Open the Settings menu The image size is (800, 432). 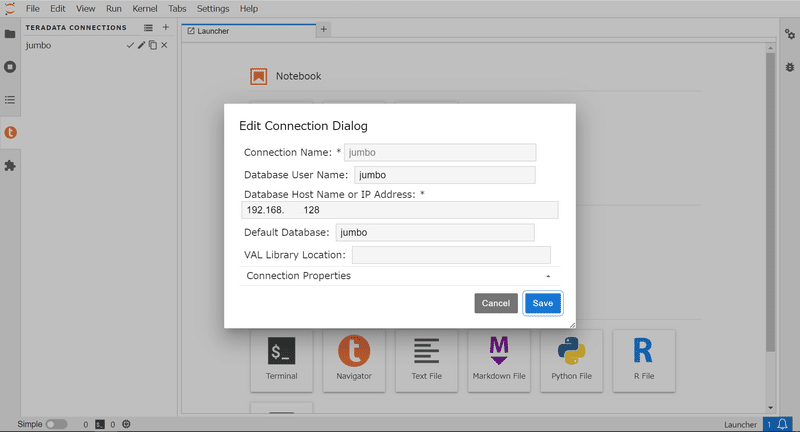[x=213, y=9]
